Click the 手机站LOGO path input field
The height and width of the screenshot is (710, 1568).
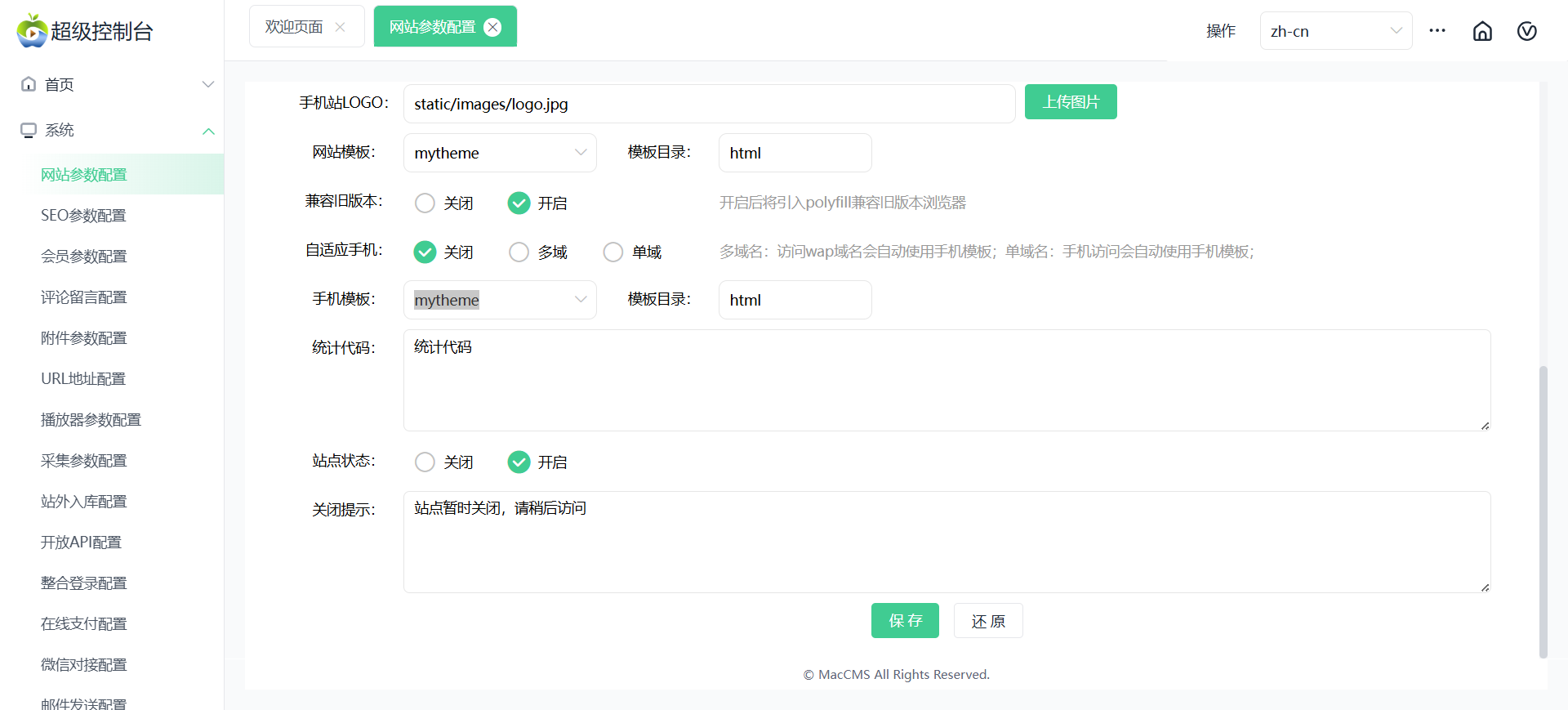pyautogui.click(x=709, y=104)
